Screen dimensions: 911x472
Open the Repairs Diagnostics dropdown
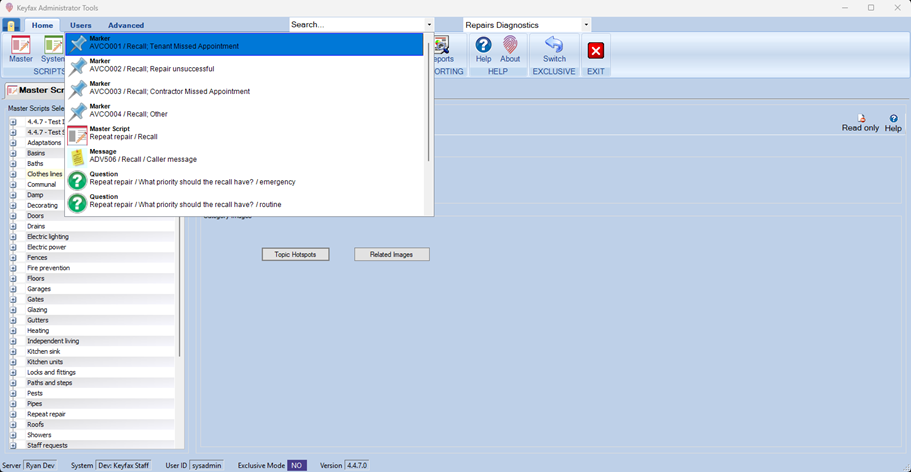click(x=586, y=25)
